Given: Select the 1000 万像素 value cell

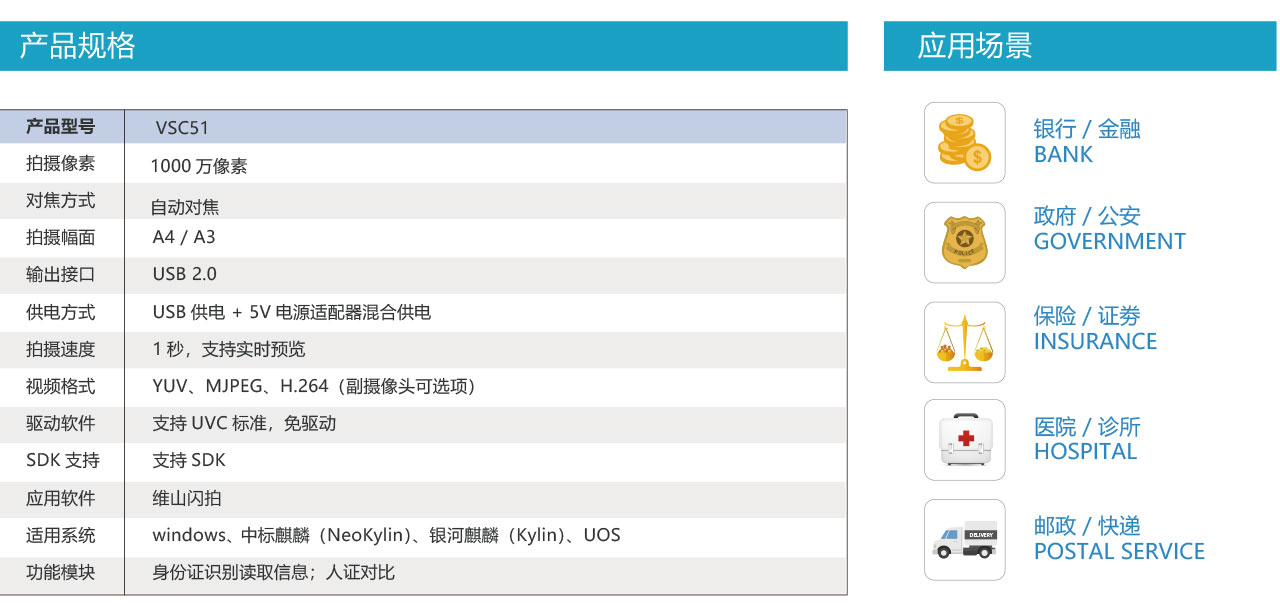Looking at the screenshot, I should click(199, 166).
